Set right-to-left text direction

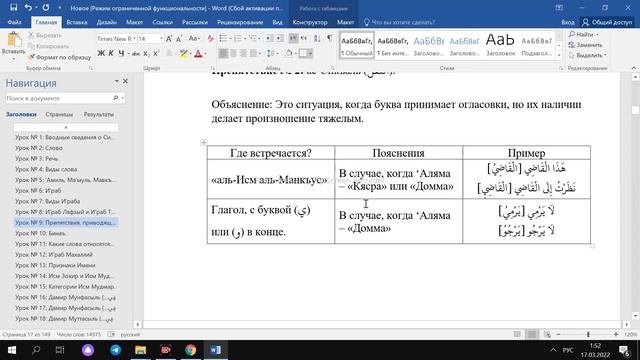[x=304, y=38]
